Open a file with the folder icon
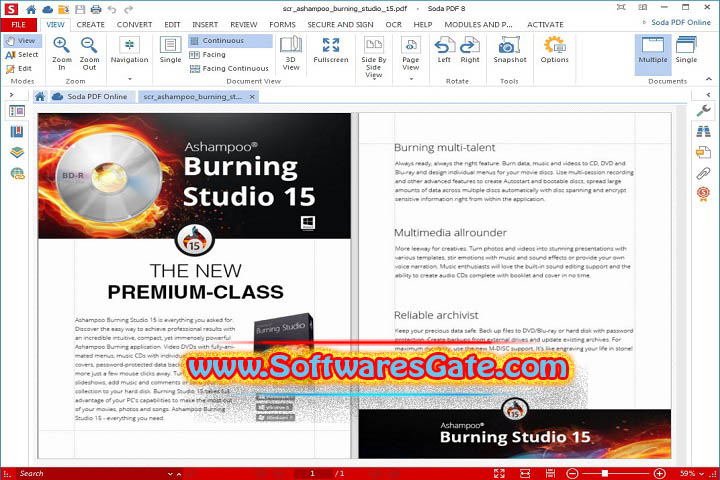 [64, 9]
